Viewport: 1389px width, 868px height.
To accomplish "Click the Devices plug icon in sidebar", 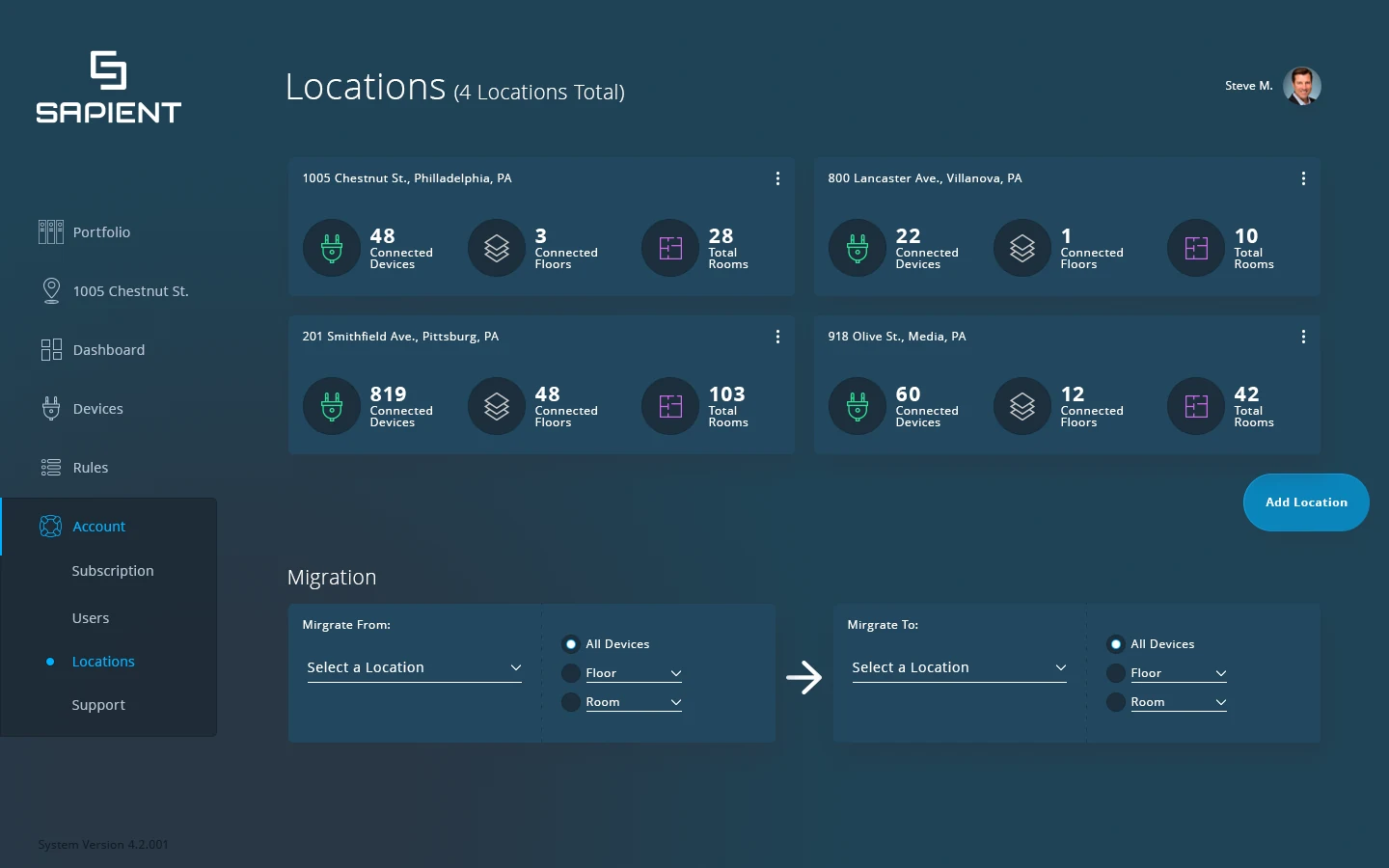I will point(51,408).
